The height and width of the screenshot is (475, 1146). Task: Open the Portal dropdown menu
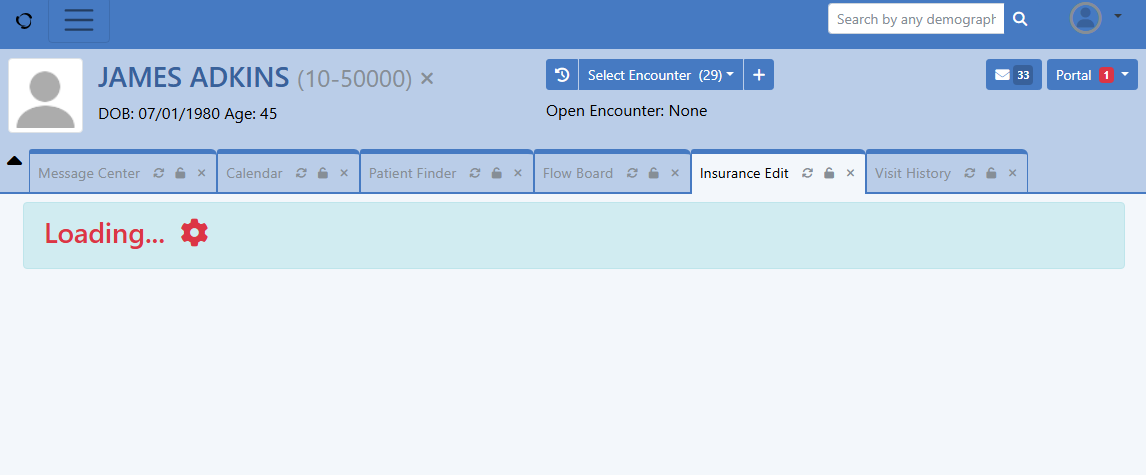coord(1092,75)
